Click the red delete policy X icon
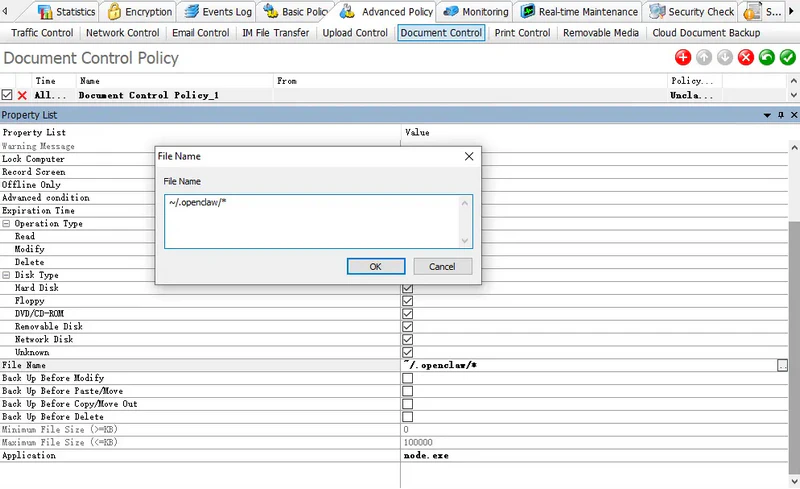The height and width of the screenshot is (489, 800). [x=745, y=58]
